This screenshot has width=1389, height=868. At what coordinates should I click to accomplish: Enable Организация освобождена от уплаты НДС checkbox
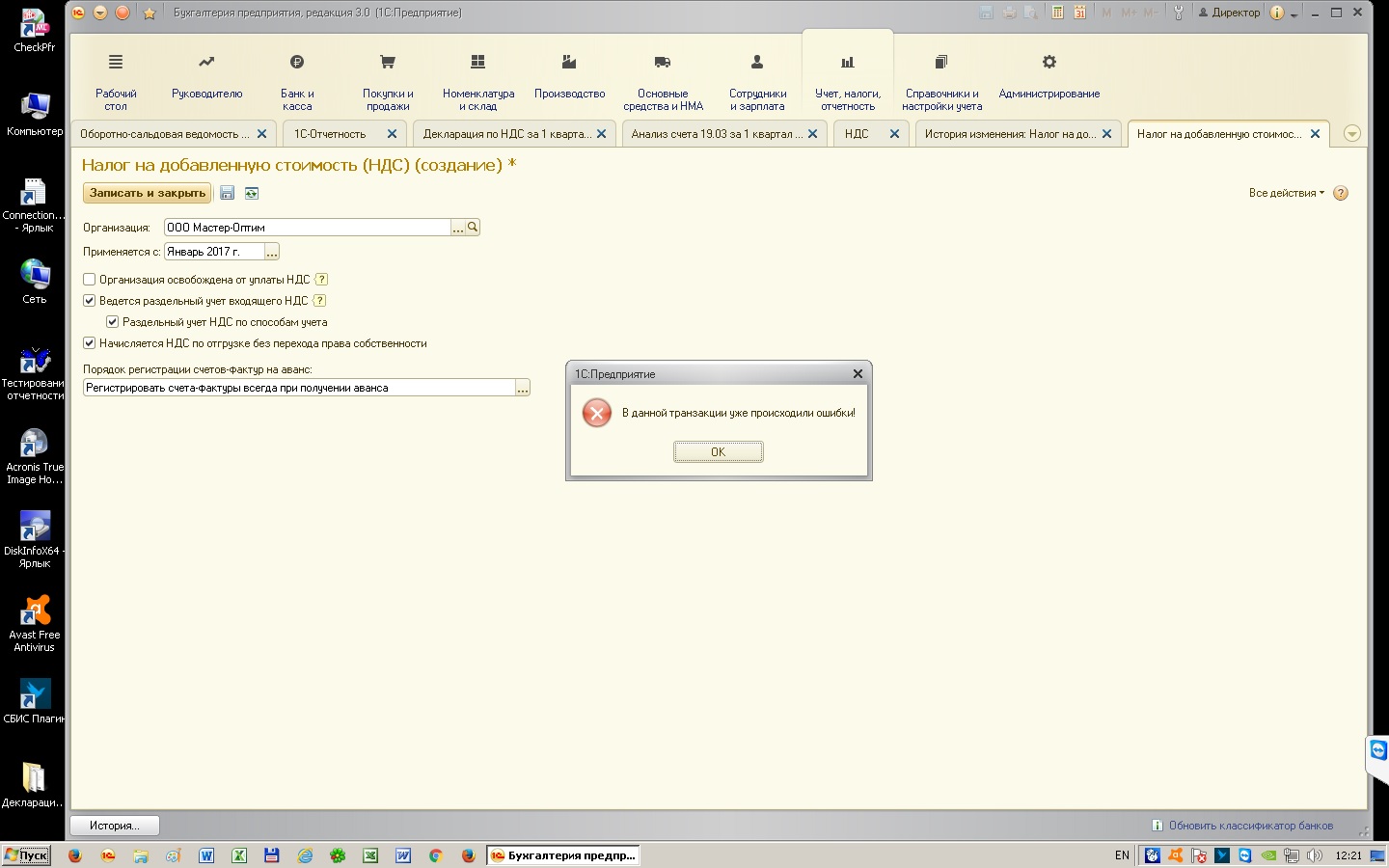90,280
